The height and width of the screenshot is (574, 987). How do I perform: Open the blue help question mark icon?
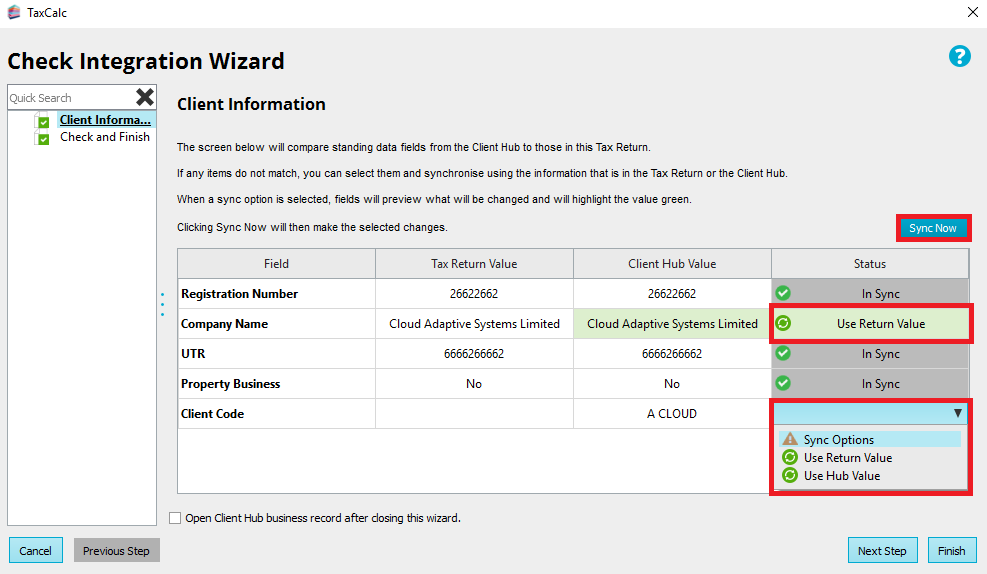click(x=959, y=56)
